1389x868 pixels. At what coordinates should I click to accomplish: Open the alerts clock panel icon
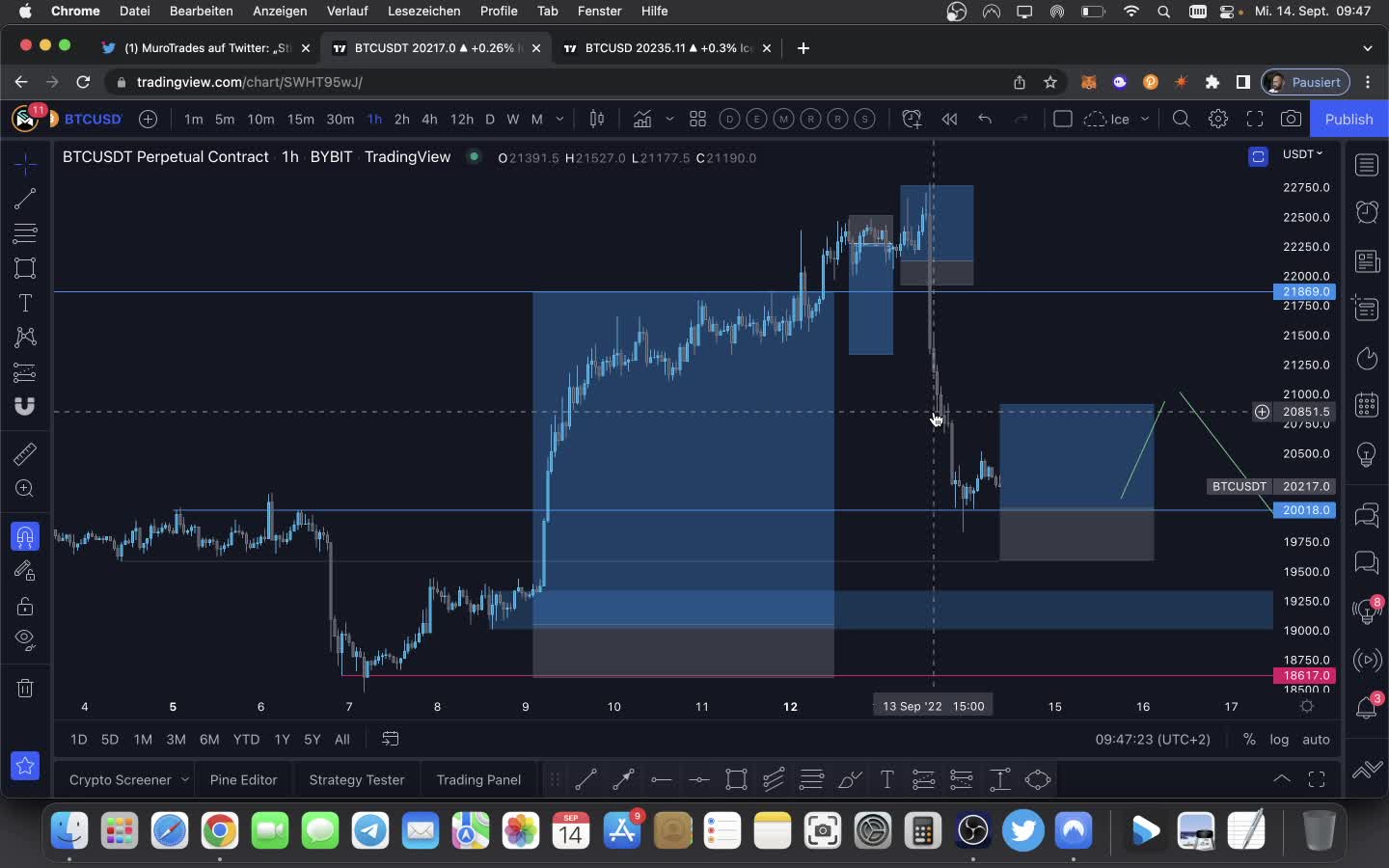click(x=1367, y=212)
